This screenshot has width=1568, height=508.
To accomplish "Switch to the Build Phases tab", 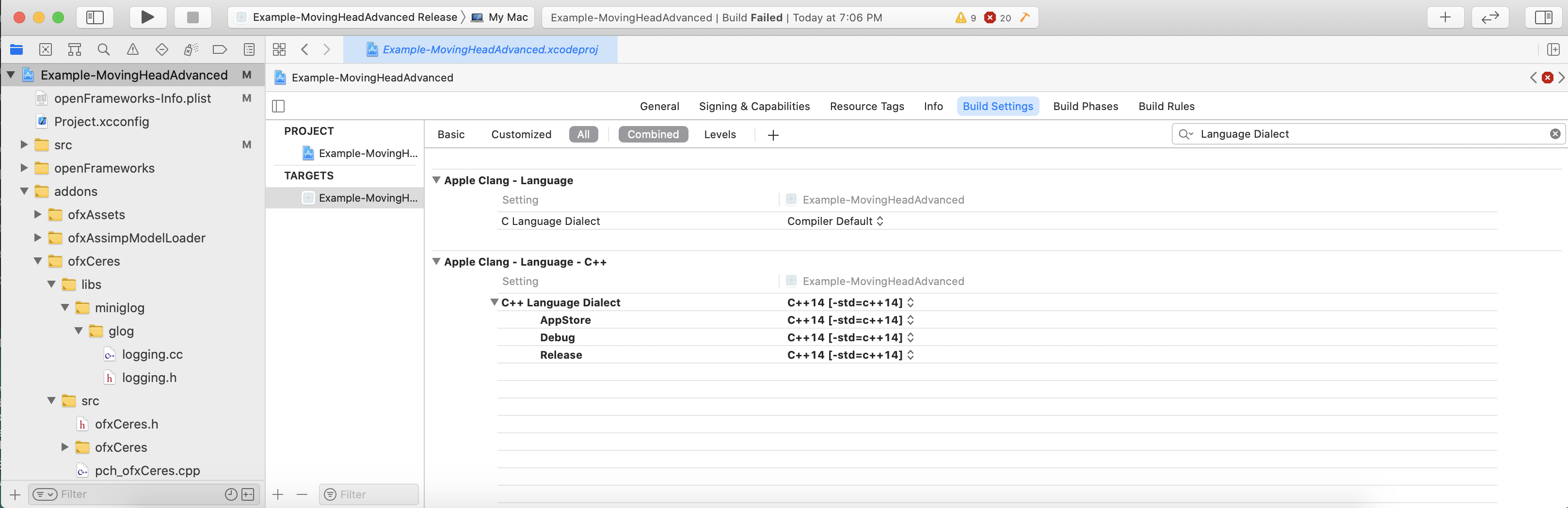I will [x=1086, y=106].
